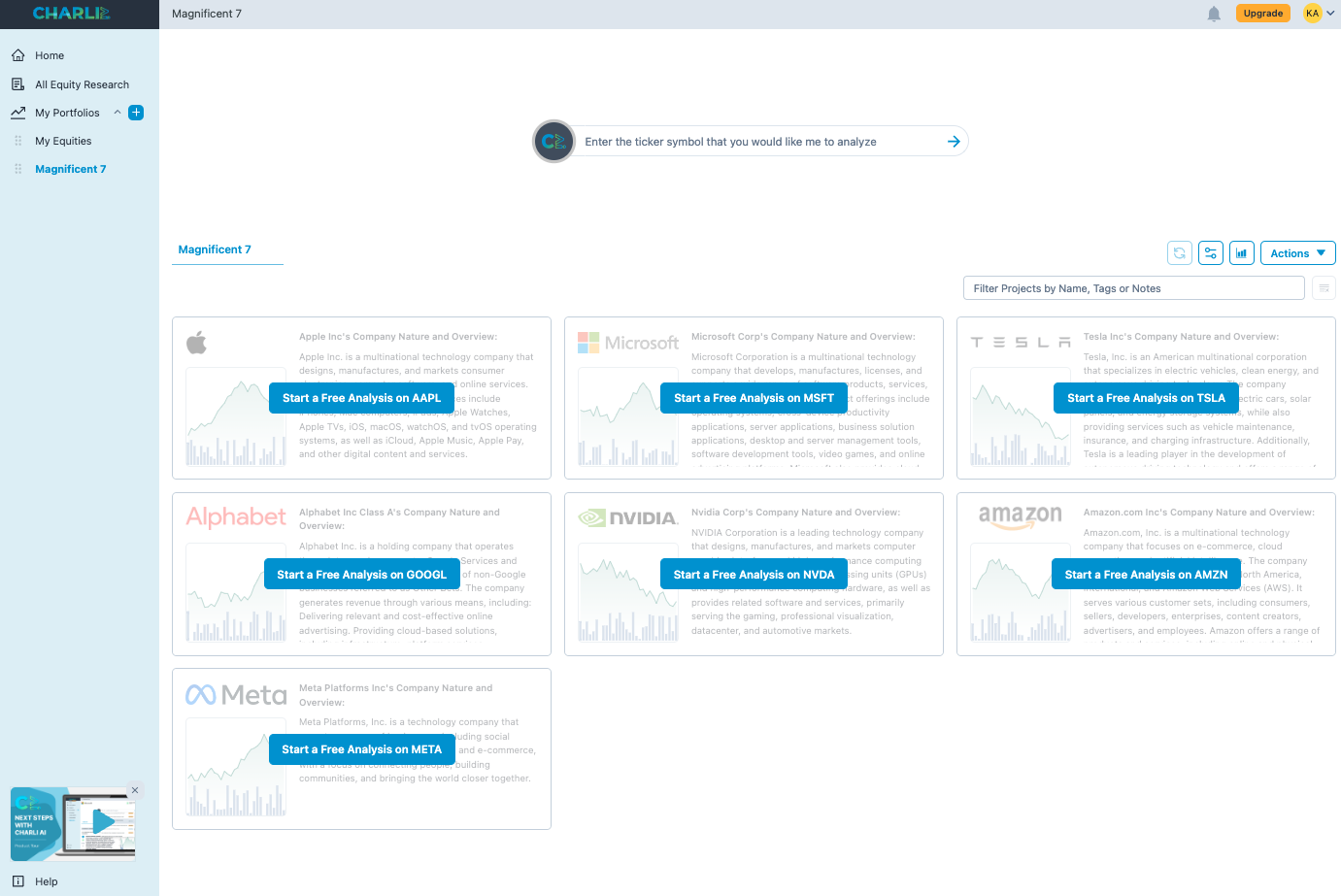This screenshot has height=896, width=1341.
Task: Click the Charli assistant avatar icon
Action: (x=553, y=142)
